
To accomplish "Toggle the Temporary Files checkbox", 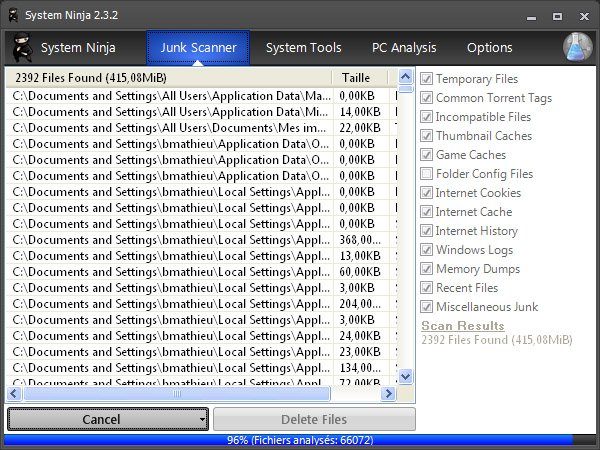I will coord(426,79).
